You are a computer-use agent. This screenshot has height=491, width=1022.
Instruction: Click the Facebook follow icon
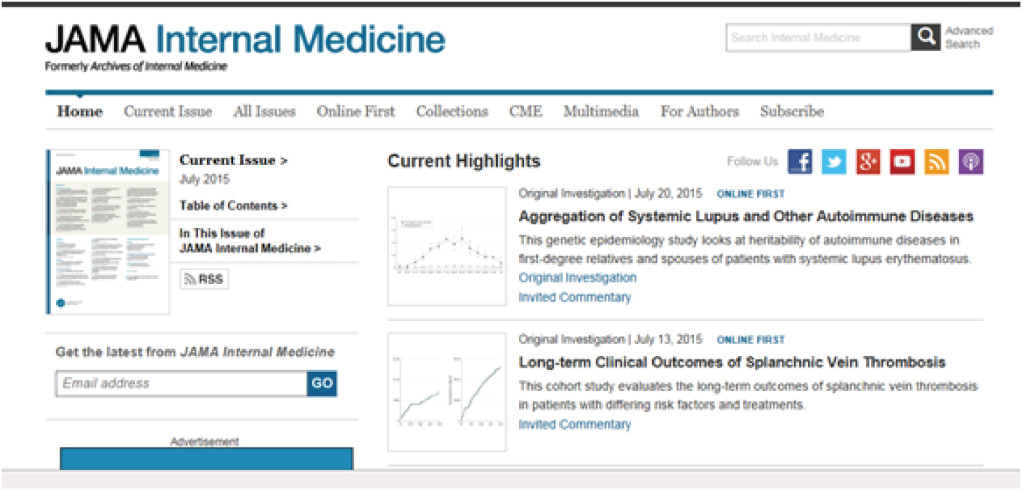pos(800,162)
